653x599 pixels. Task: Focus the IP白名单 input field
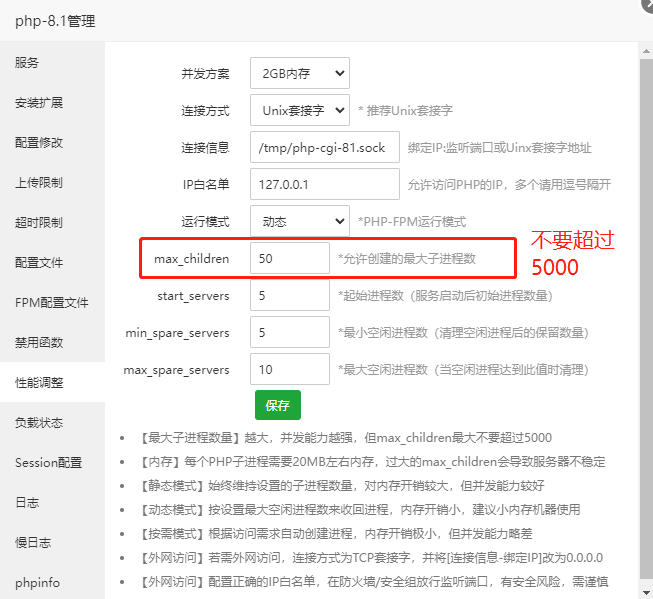tap(324, 184)
